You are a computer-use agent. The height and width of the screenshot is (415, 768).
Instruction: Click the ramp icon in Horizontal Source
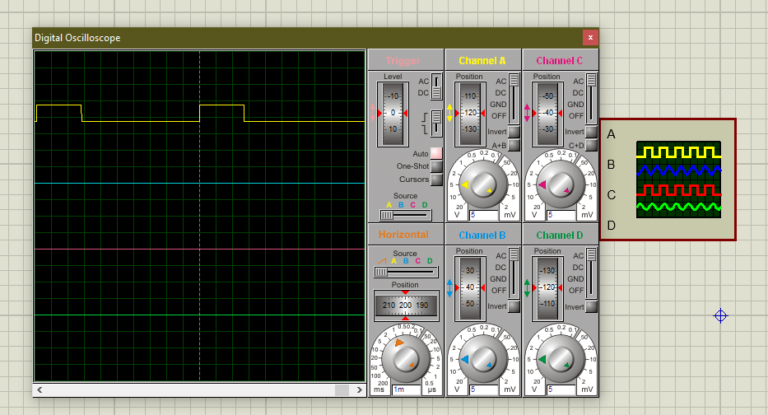coord(382,261)
